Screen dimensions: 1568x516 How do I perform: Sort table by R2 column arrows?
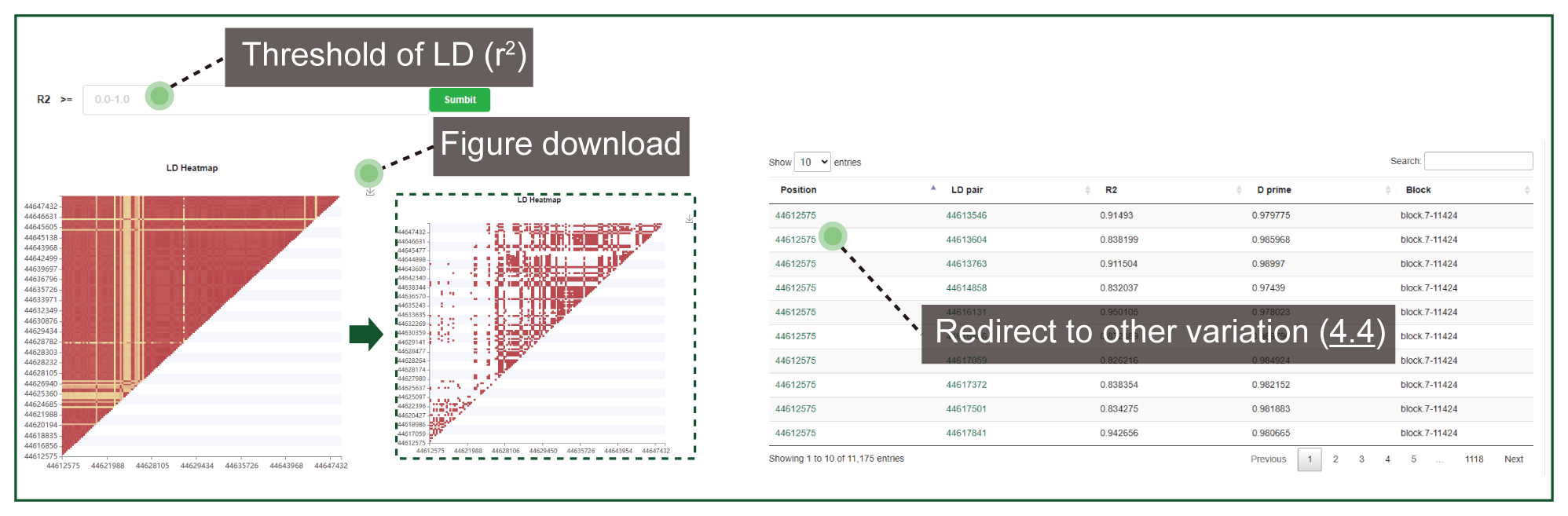coord(1239,190)
